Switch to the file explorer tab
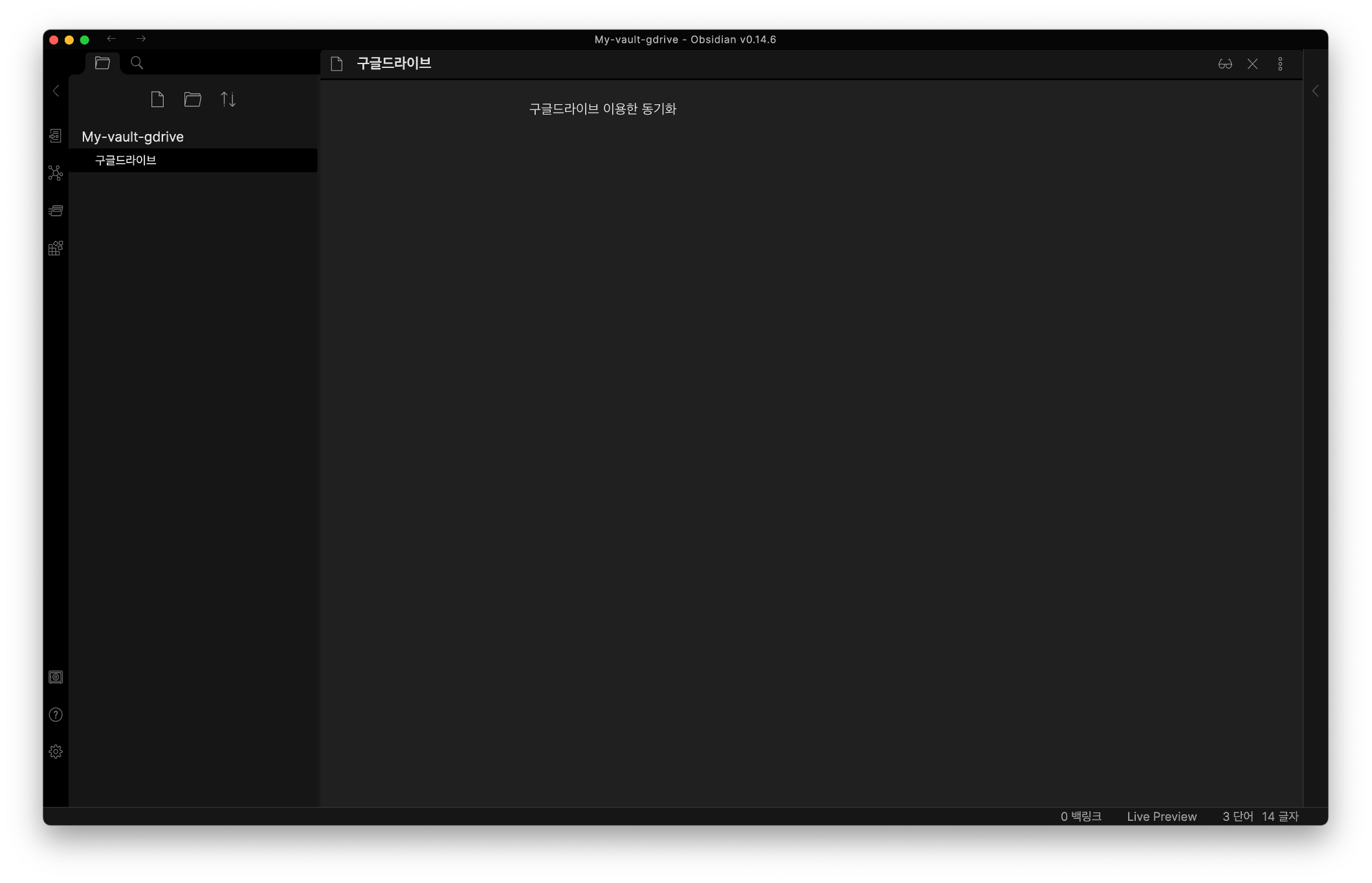Viewport: 1372px width, 883px height. pos(102,63)
